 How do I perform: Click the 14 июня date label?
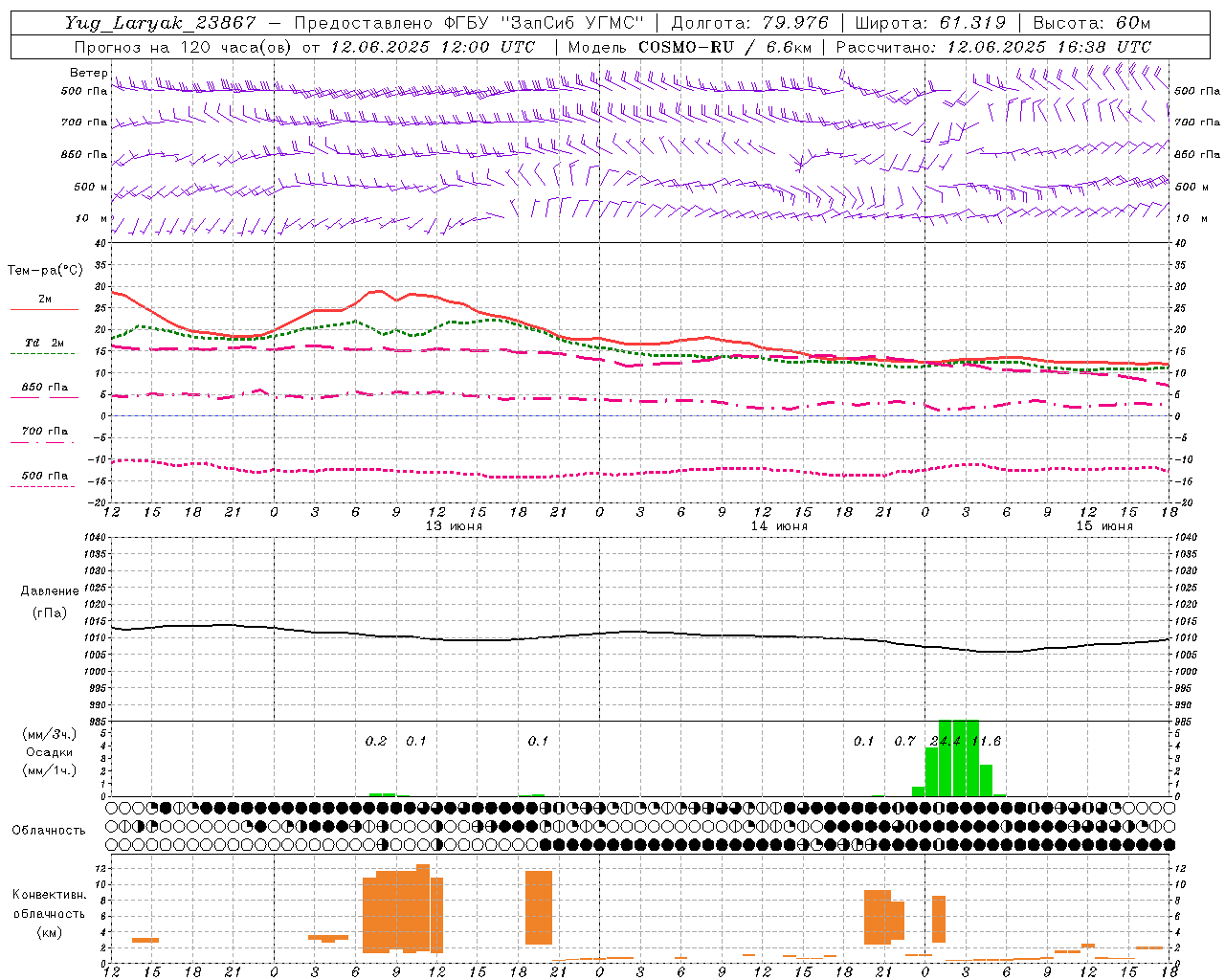(779, 526)
